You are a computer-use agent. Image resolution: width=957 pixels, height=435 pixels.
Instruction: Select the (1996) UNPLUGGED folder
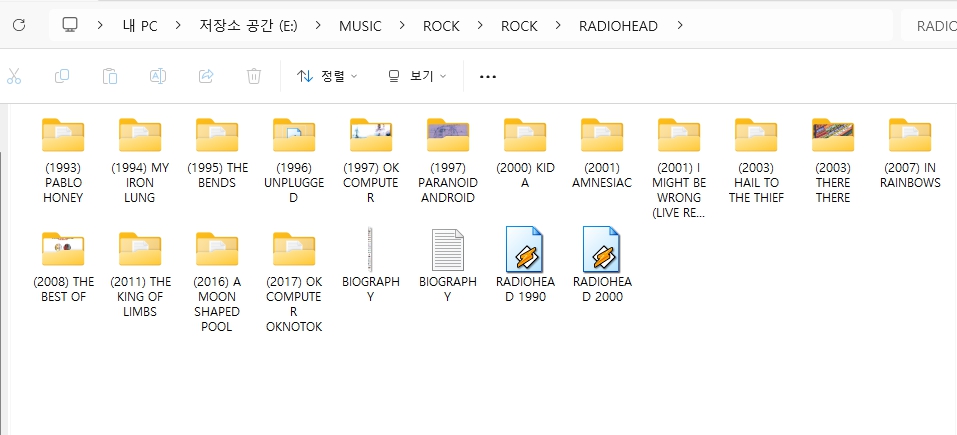tap(294, 162)
